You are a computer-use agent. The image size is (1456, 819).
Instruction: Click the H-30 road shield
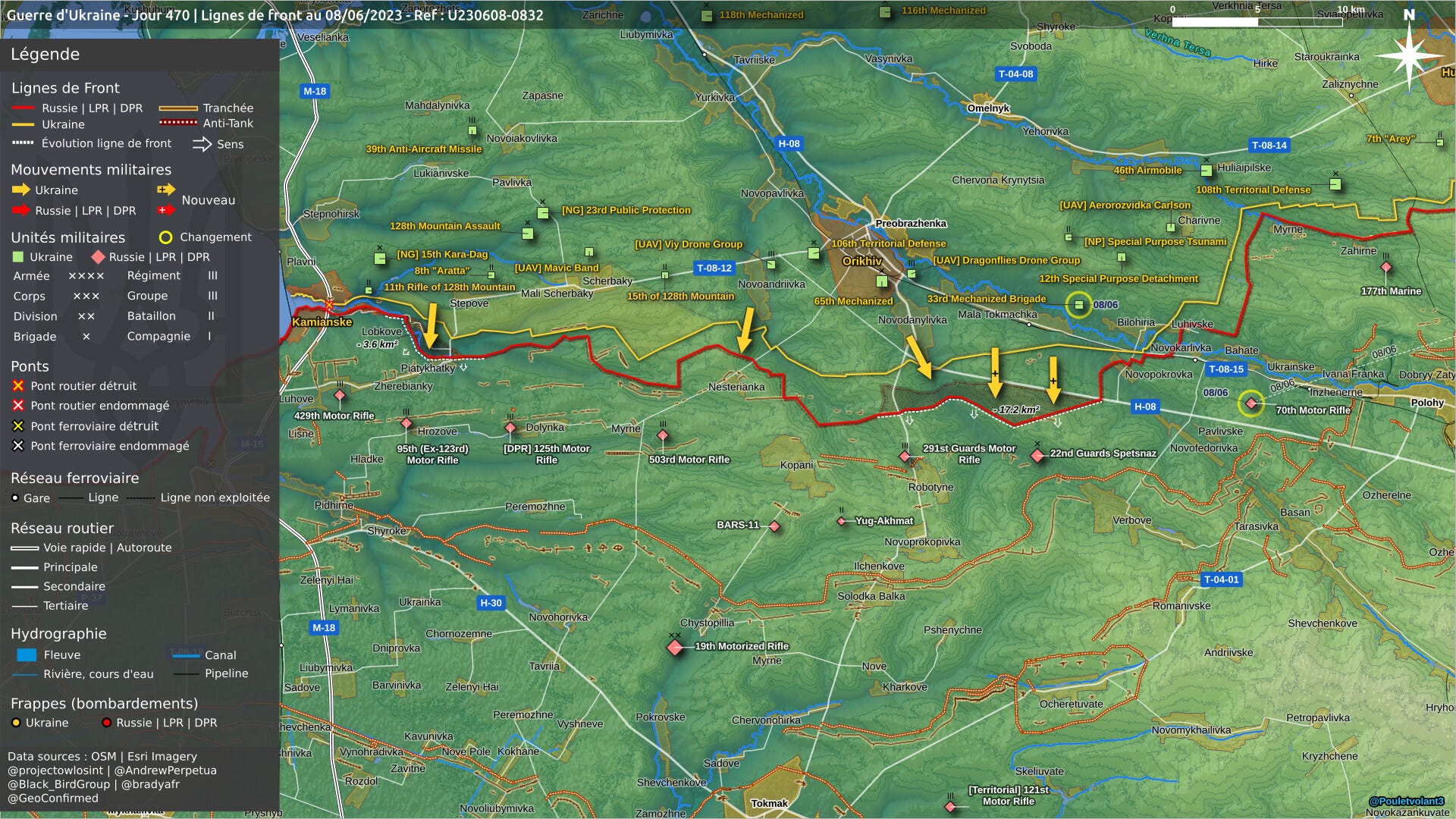[491, 603]
